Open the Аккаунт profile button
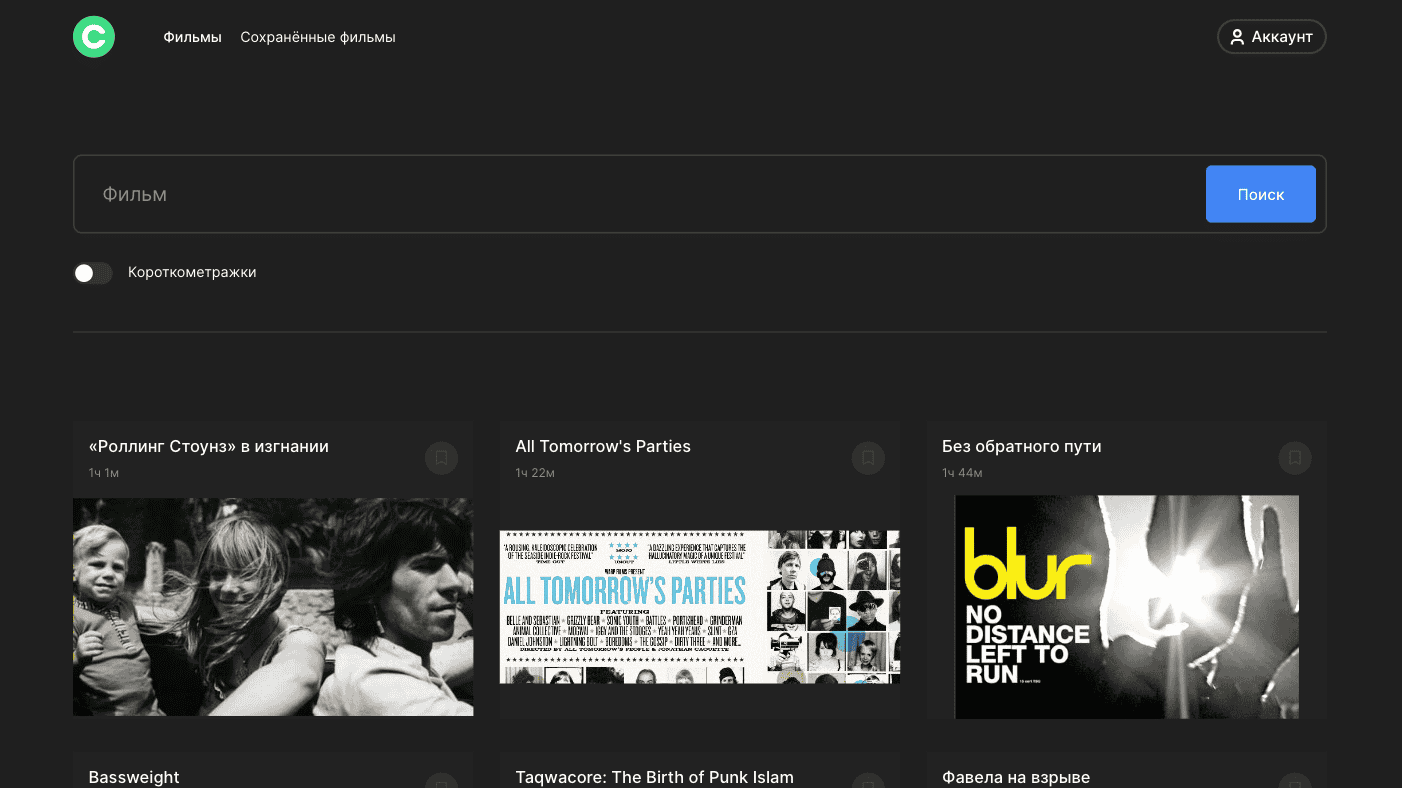Viewport: 1402px width, 788px height. coord(1271,37)
